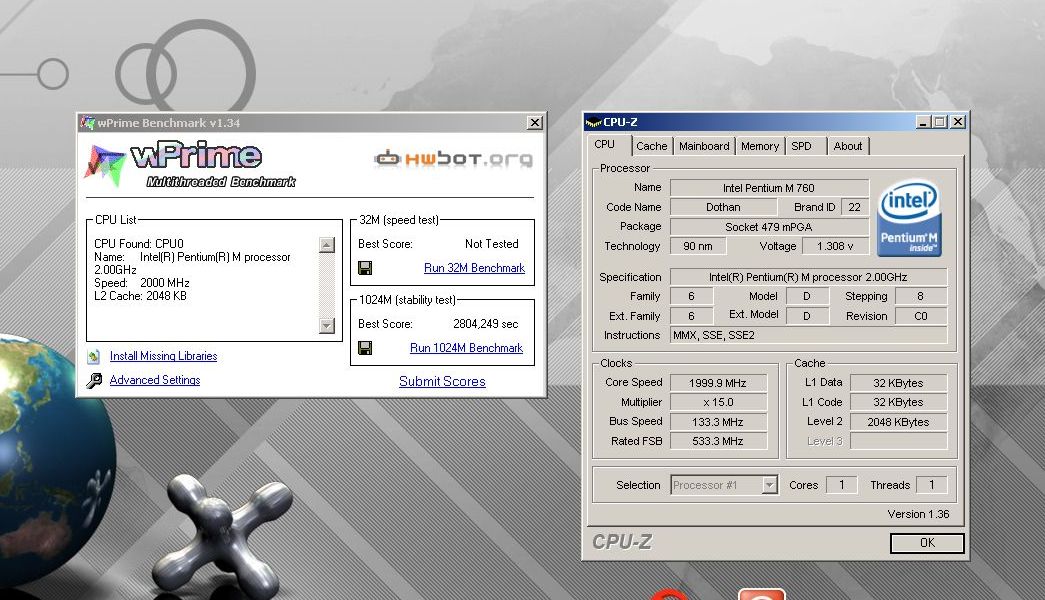Close the CPU-Z window
This screenshot has width=1045, height=600.
click(x=958, y=122)
